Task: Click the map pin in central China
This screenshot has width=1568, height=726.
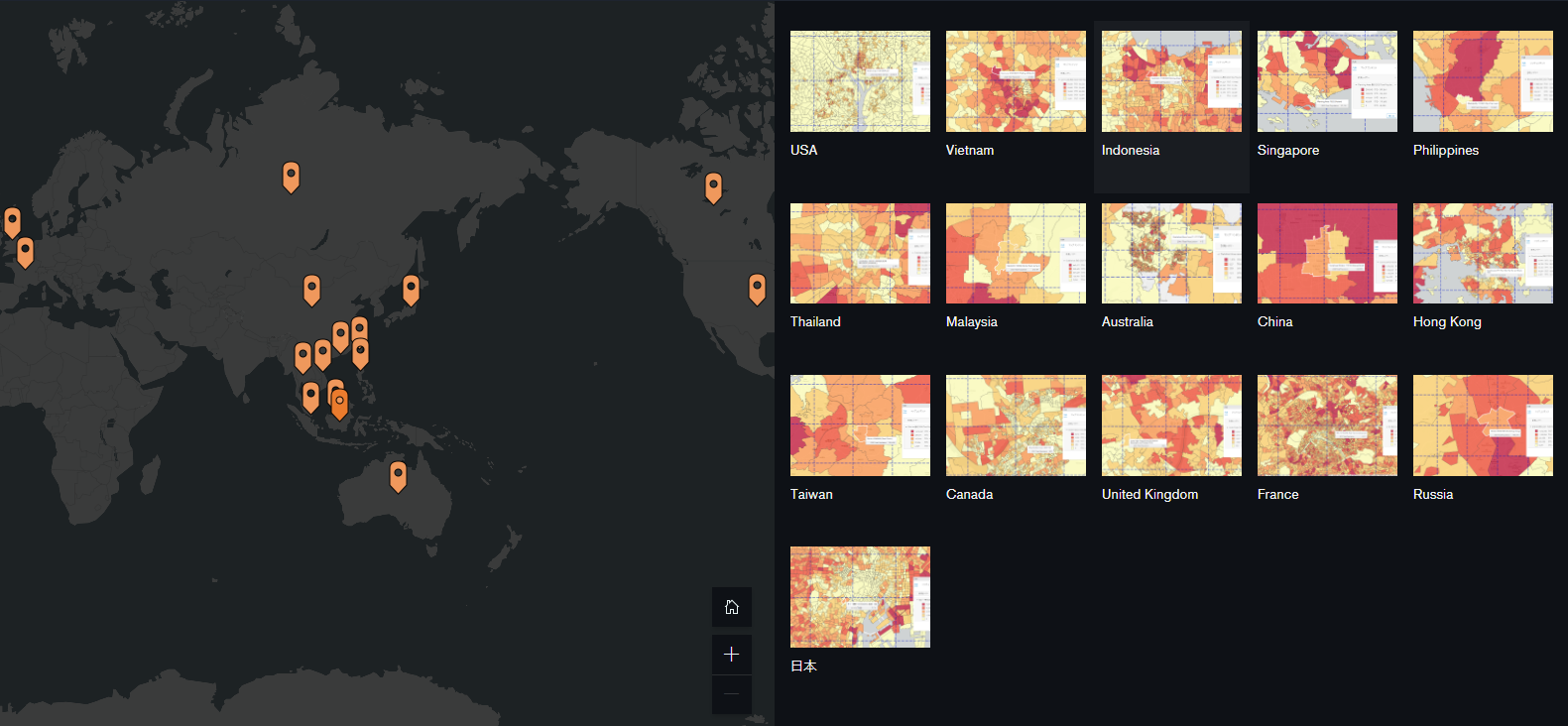Action: [x=311, y=289]
